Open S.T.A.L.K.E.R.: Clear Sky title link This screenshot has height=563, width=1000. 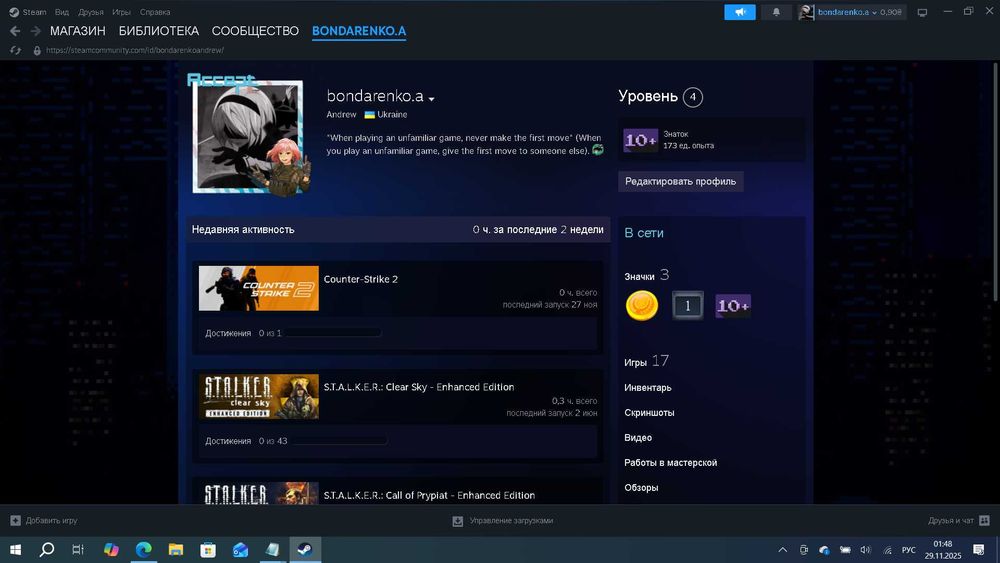click(x=419, y=387)
